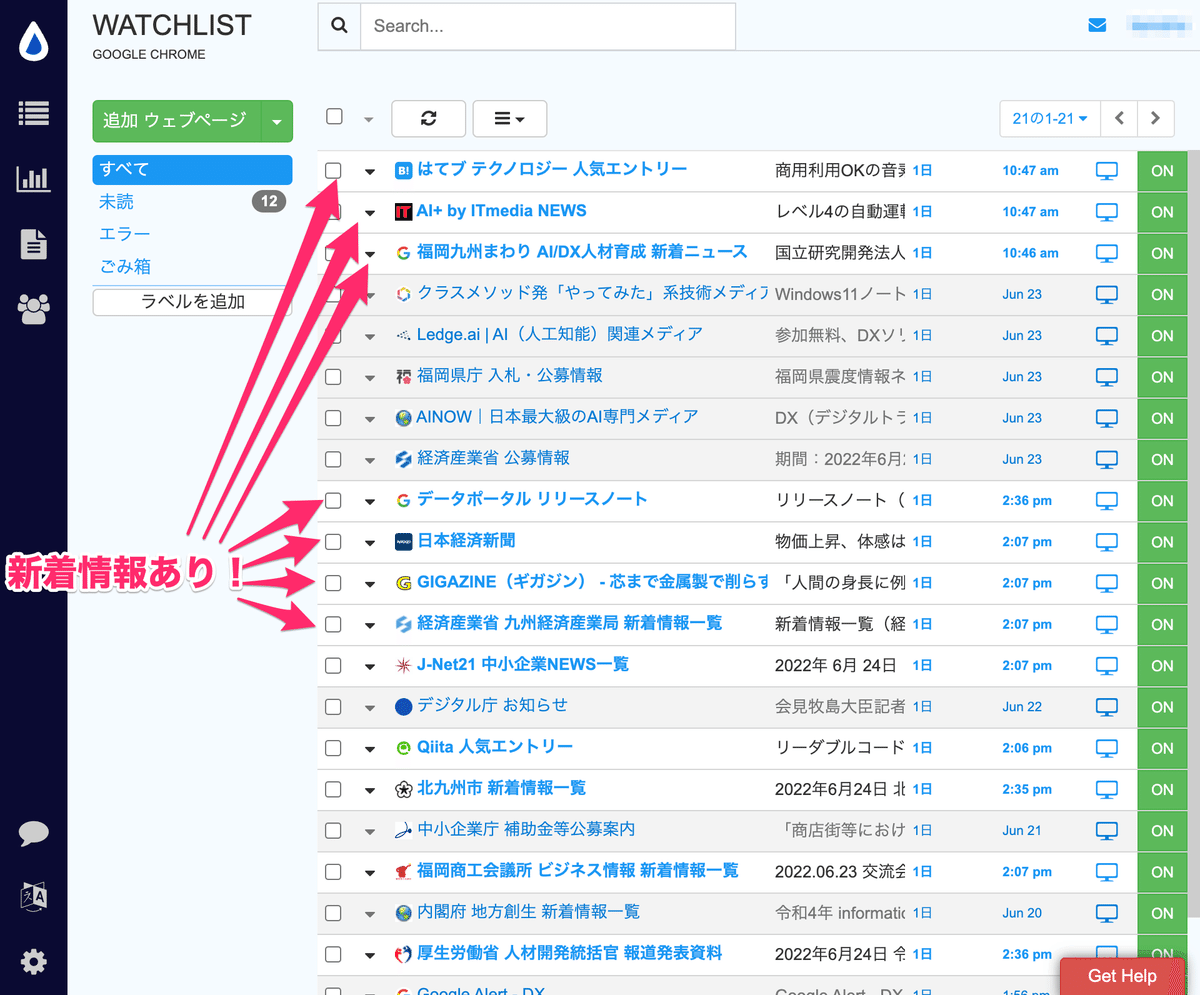1200x995 pixels.
Task: Click monitor icon for 中小企業庁 row
Action: (x=1106, y=830)
